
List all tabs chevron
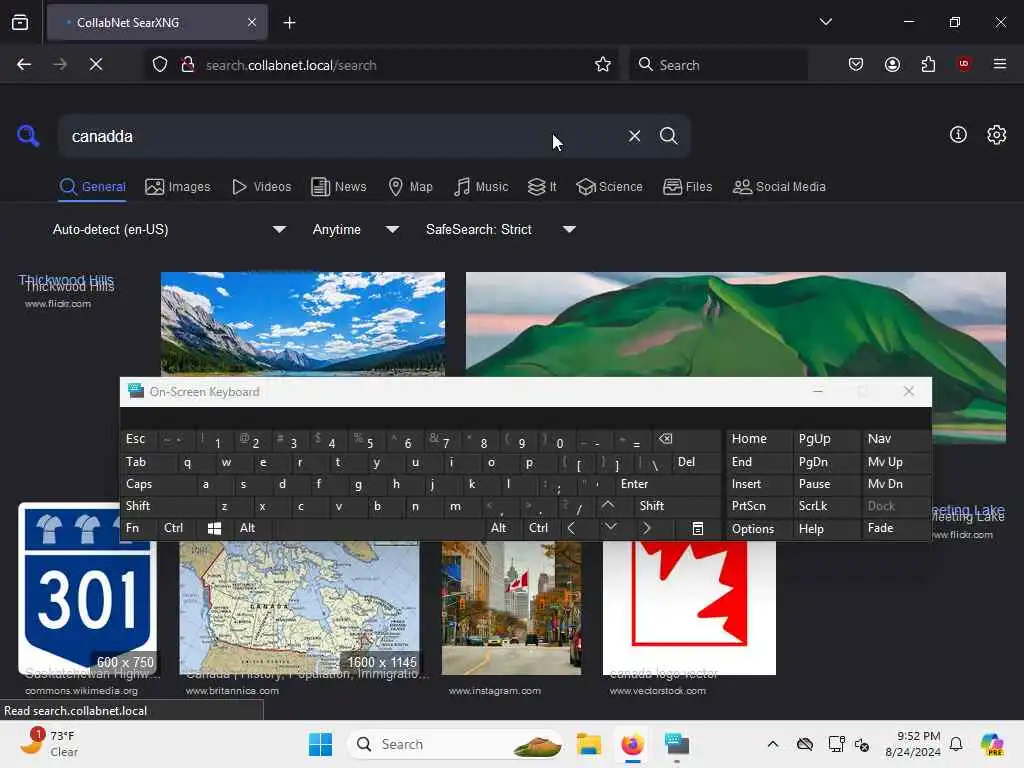pyautogui.click(x=825, y=22)
